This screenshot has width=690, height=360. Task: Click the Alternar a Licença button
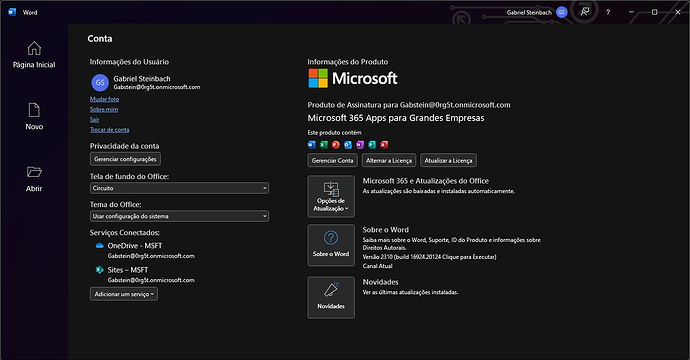[389, 160]
